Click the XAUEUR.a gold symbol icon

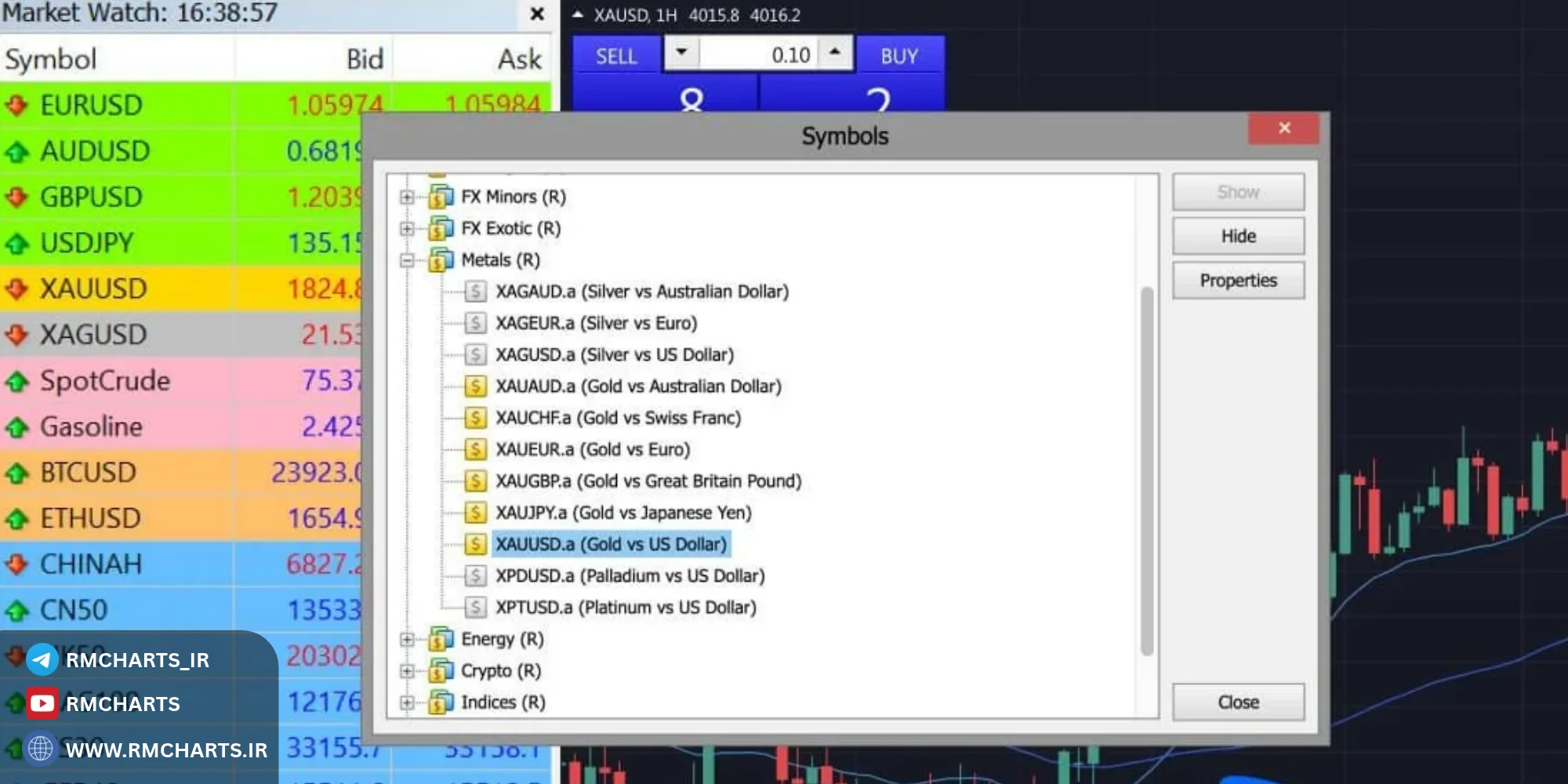[475, 449]
